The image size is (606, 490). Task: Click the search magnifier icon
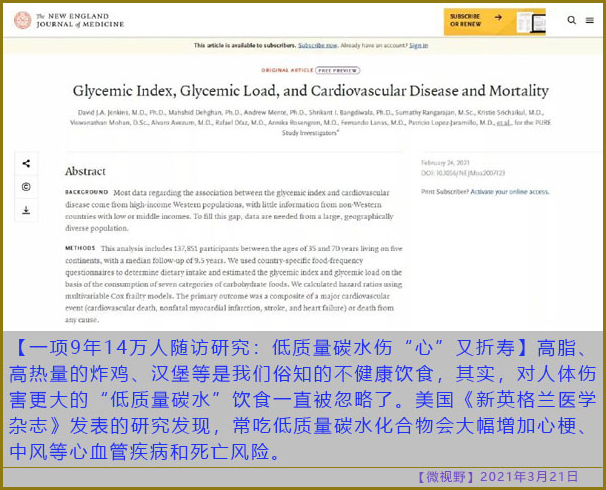pyautogui.click(x=572, y=20)
